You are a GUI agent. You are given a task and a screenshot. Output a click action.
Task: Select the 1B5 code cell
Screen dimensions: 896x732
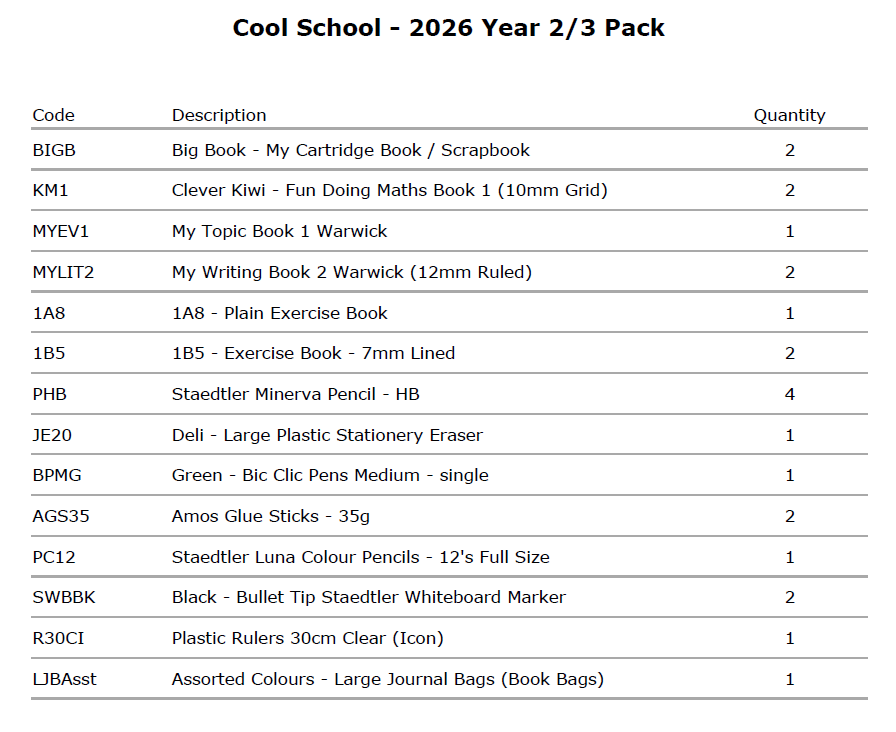click(46, 353)
